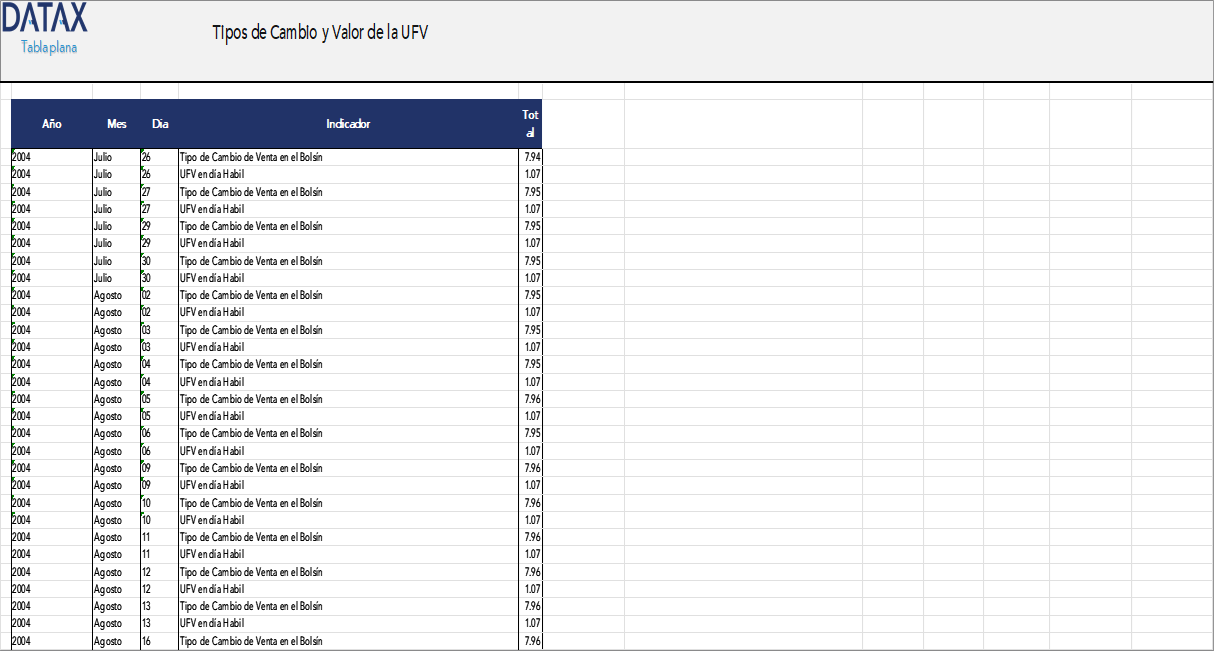Click the Día cell '16' in the last row
The height and width of the screenshot is (651, 1214).
pyautogui.click(x=160, y=641)
